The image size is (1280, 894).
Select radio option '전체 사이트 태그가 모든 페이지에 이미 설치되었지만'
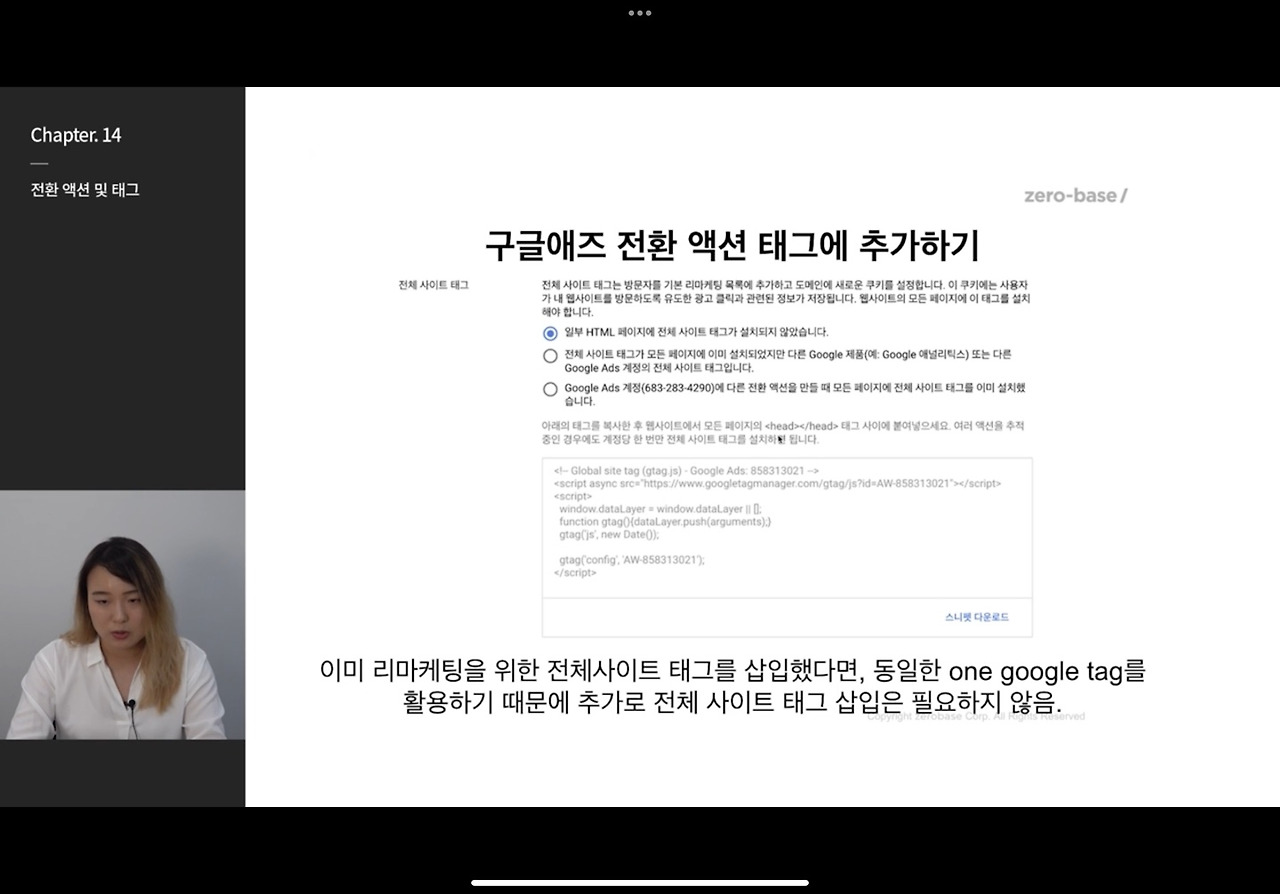pos(550,356)
